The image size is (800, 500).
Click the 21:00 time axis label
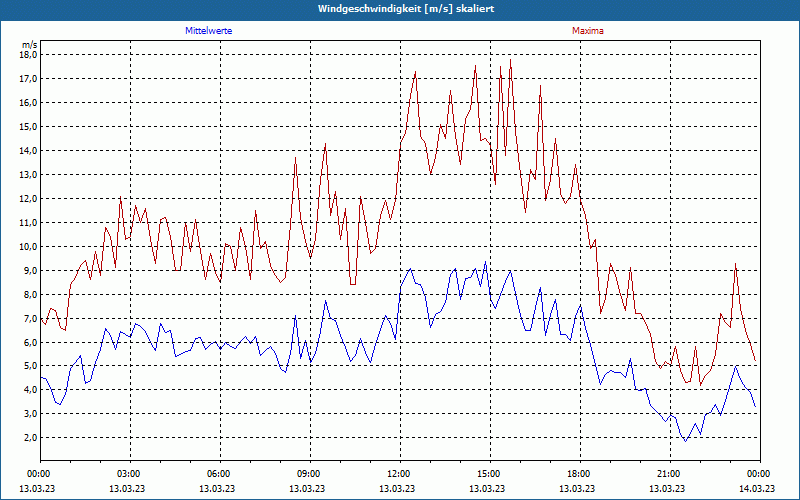coord(668,474)
